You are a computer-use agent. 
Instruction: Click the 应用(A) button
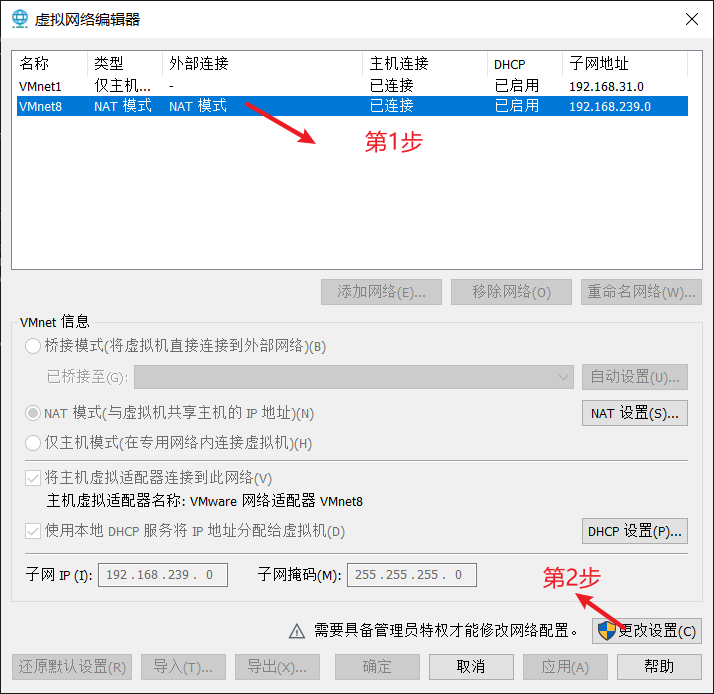565,667
